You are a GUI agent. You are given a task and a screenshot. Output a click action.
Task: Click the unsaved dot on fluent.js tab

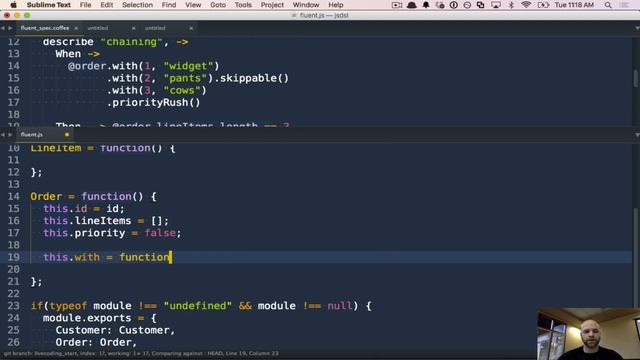pyautogui.click(x=67, y=135)
